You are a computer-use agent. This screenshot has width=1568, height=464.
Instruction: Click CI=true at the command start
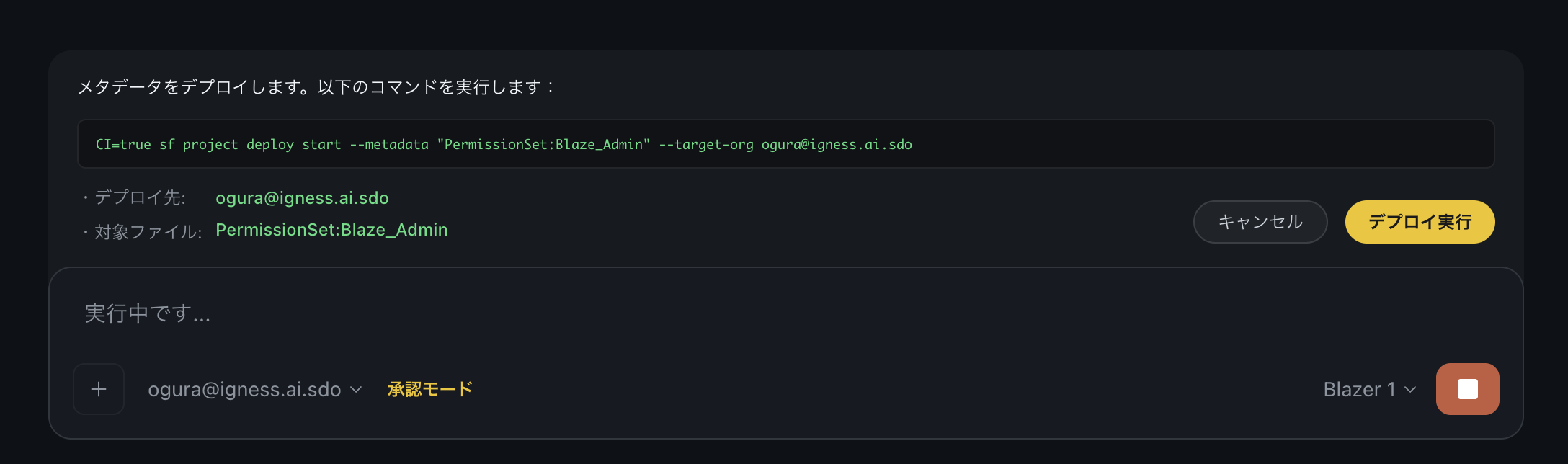[123, 145]
